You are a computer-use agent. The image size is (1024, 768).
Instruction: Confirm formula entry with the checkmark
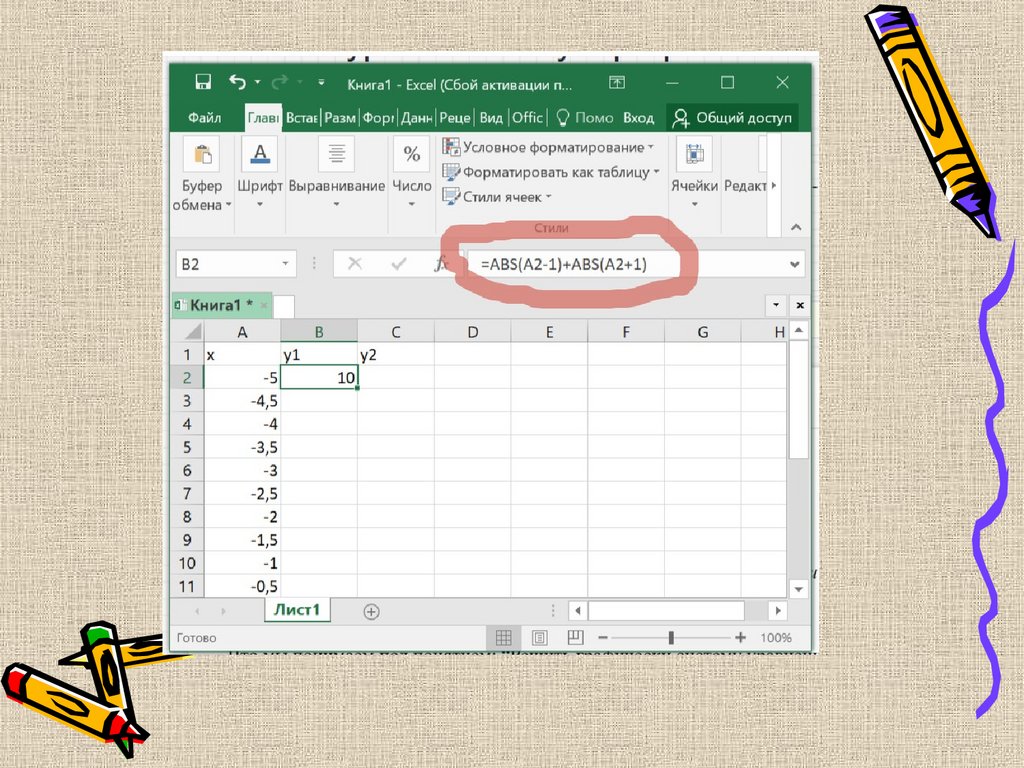coord(398,264)
